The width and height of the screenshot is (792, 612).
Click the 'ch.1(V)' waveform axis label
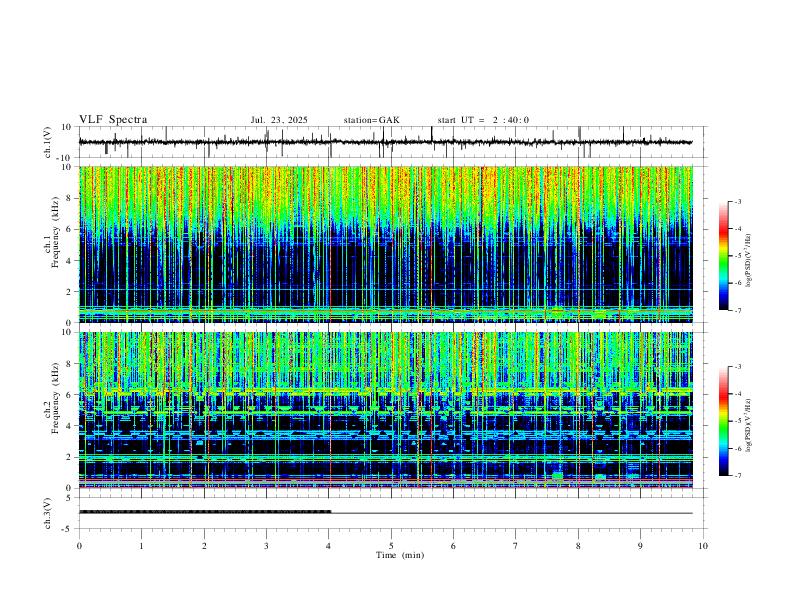tap(48, 142)
